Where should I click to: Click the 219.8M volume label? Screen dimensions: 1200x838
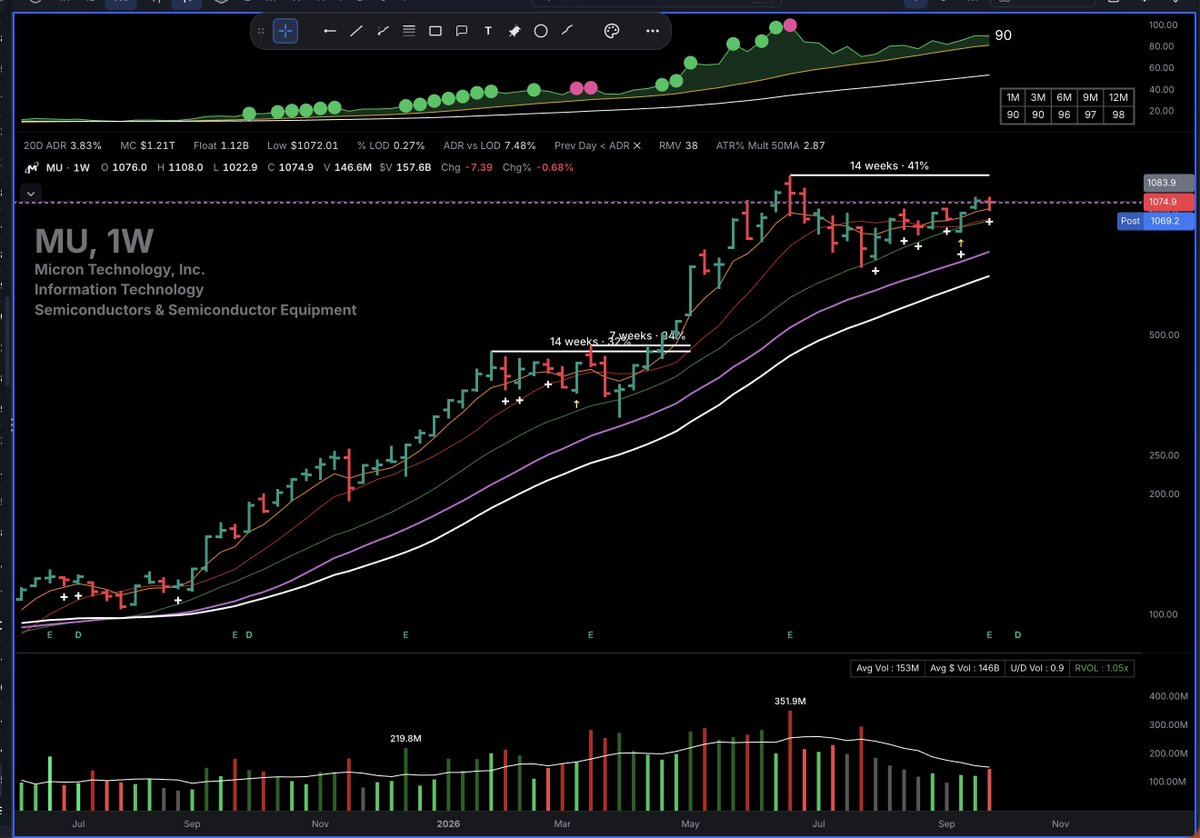point(406,738)
